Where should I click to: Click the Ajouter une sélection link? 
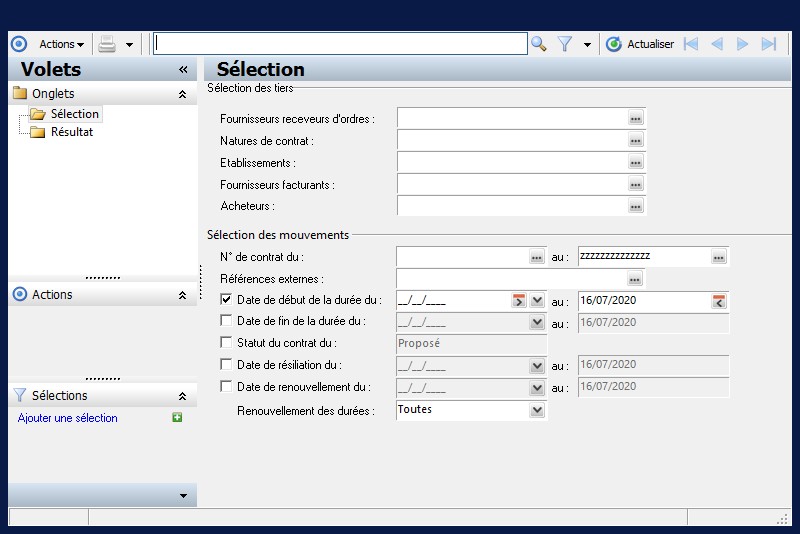pyautogui.click(x=67, y=418)
